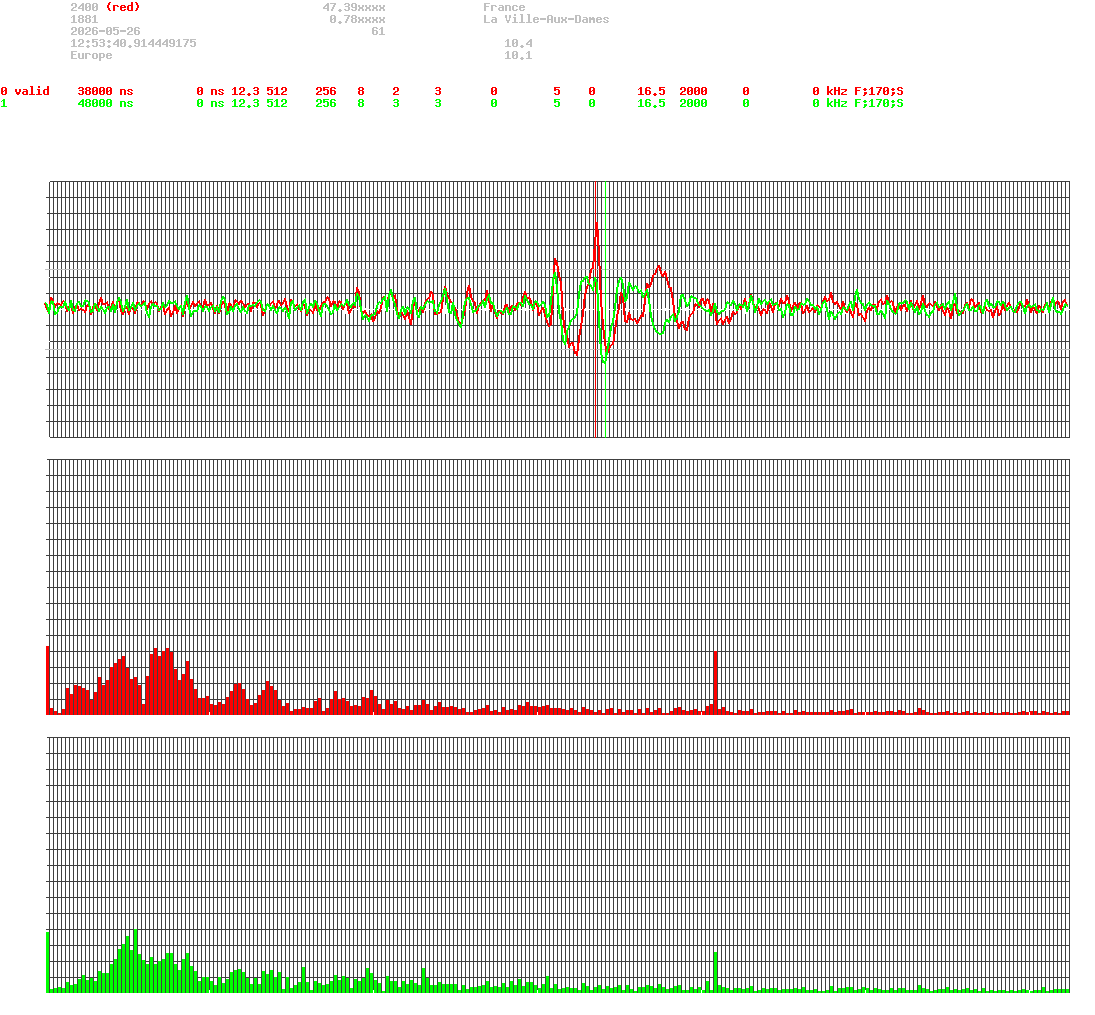Select "16.5" in the green channel row

tap(652, 103)
